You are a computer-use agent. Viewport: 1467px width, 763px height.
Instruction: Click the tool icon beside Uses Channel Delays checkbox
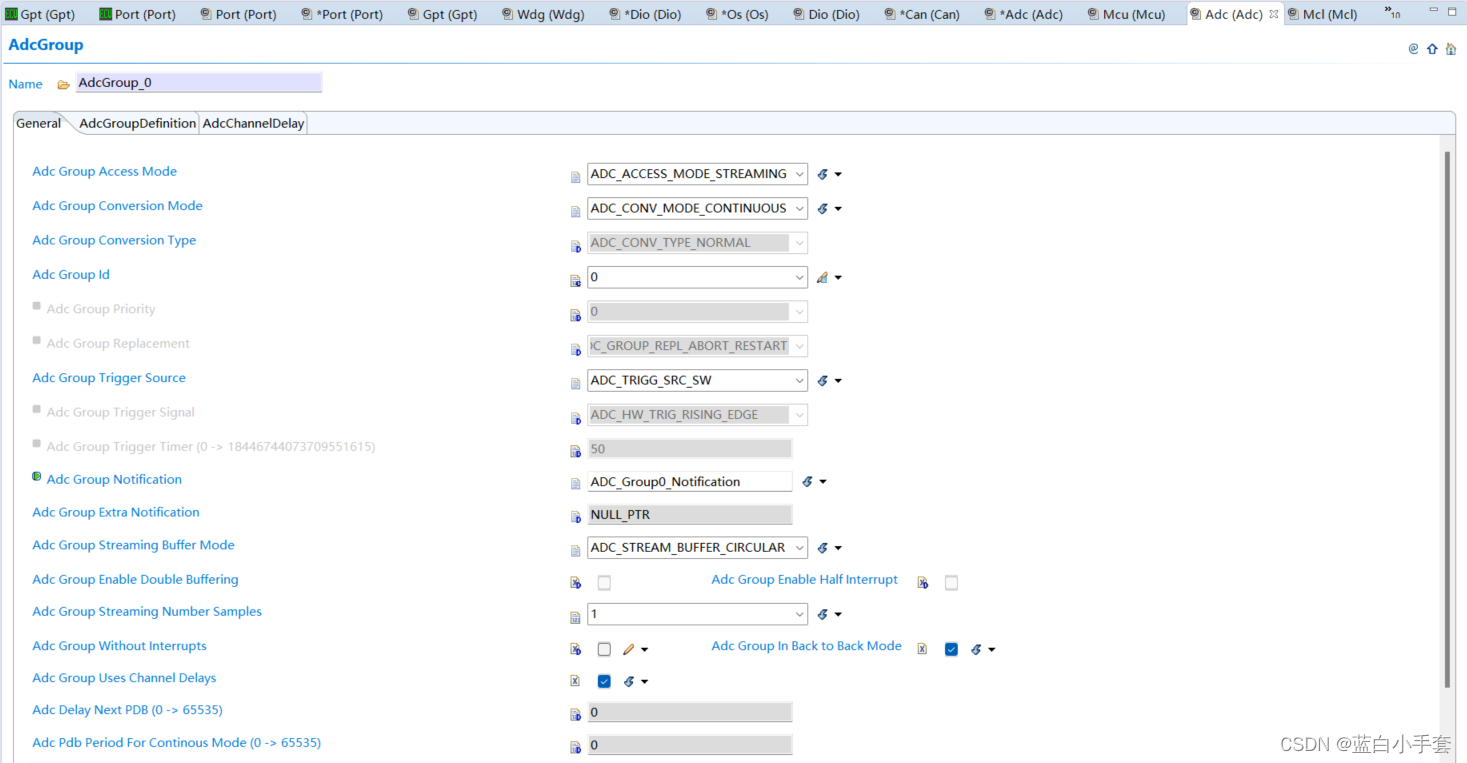pos(629,682)
